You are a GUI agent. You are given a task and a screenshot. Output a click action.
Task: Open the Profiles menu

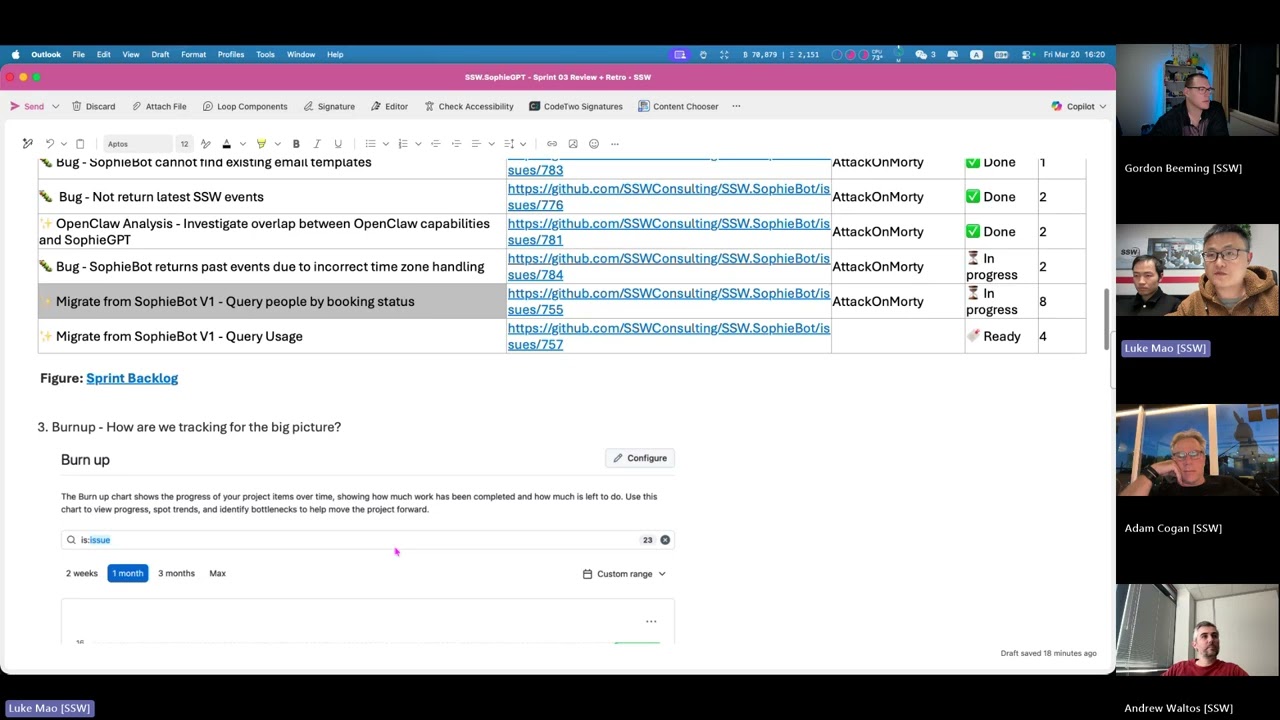(x=231, y=55)
